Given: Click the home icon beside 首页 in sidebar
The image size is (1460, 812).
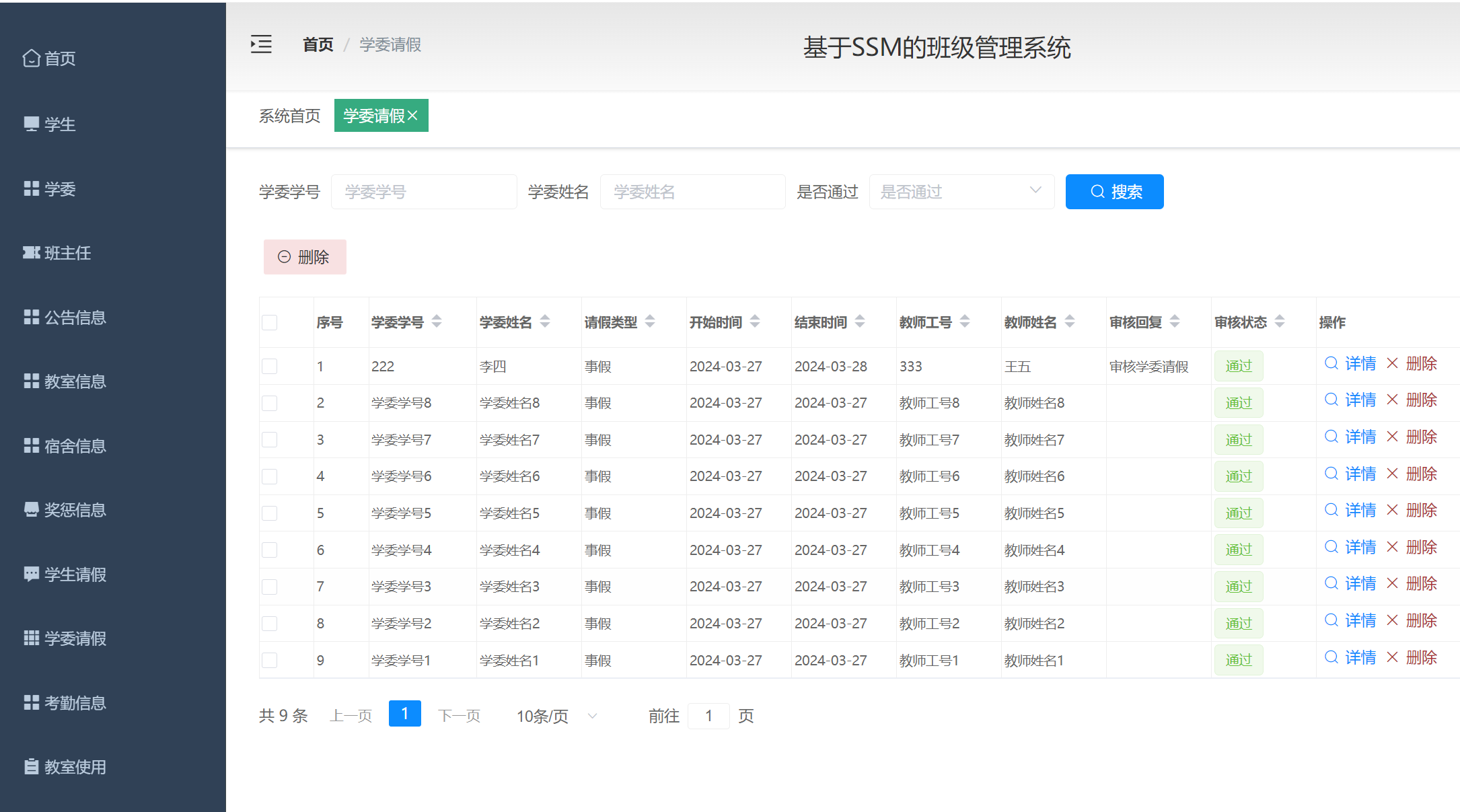Looking at the screenshot, I should click(31, 59).
